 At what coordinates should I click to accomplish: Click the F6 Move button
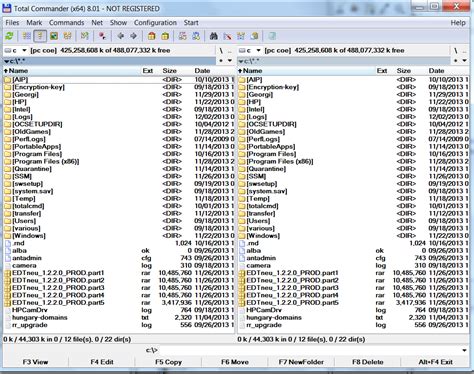tap(235, 362)
